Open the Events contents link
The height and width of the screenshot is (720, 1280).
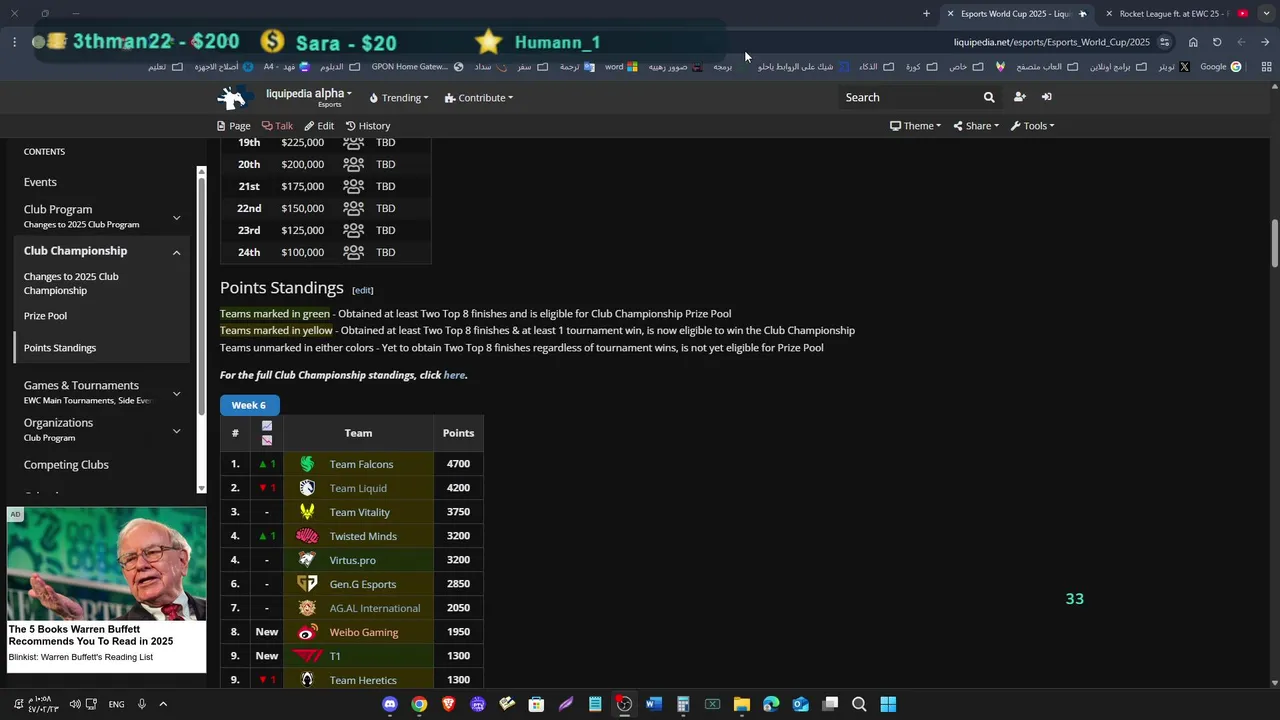tap(40, 182)
